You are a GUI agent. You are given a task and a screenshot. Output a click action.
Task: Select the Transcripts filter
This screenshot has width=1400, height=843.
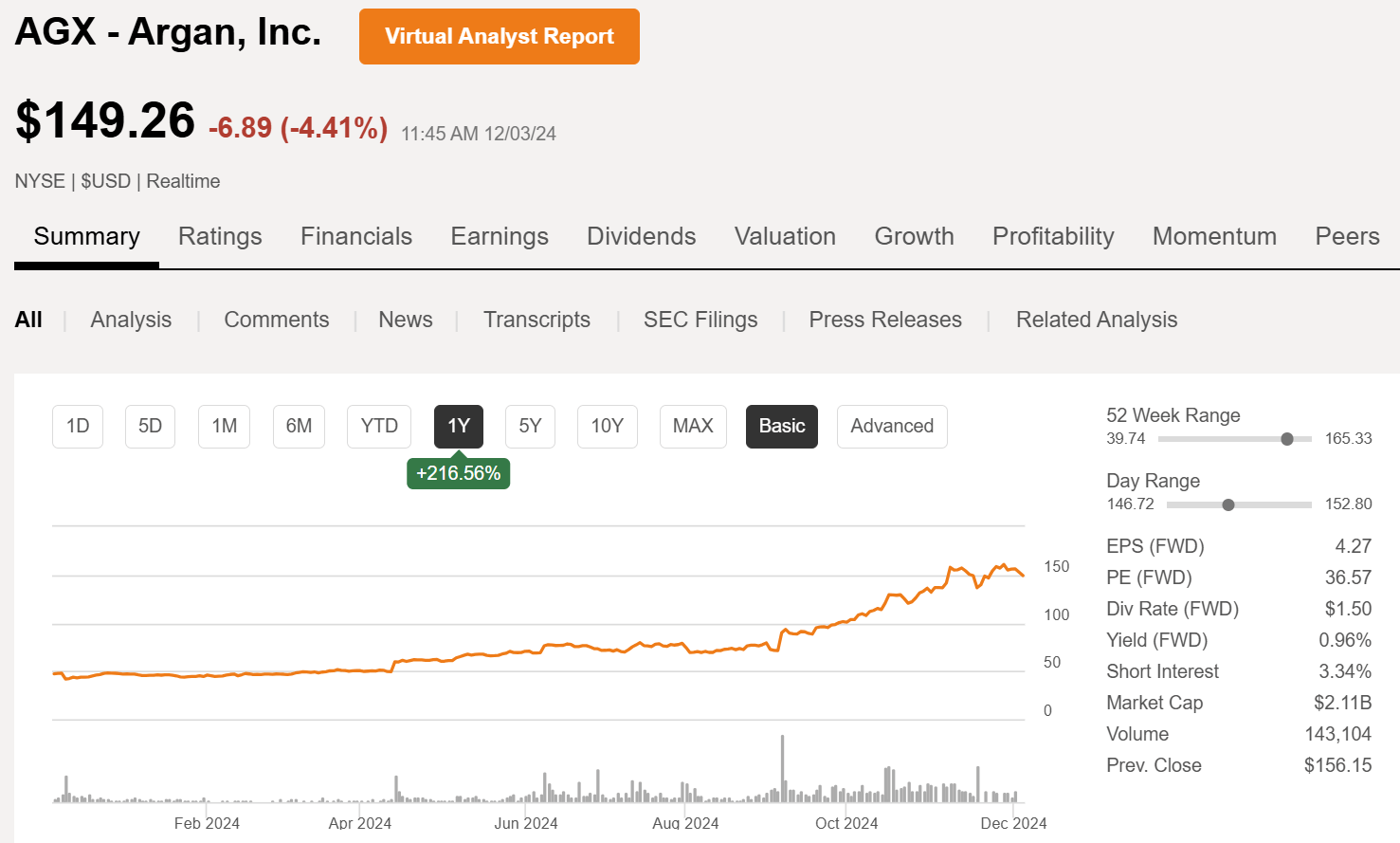click(536, 320)
